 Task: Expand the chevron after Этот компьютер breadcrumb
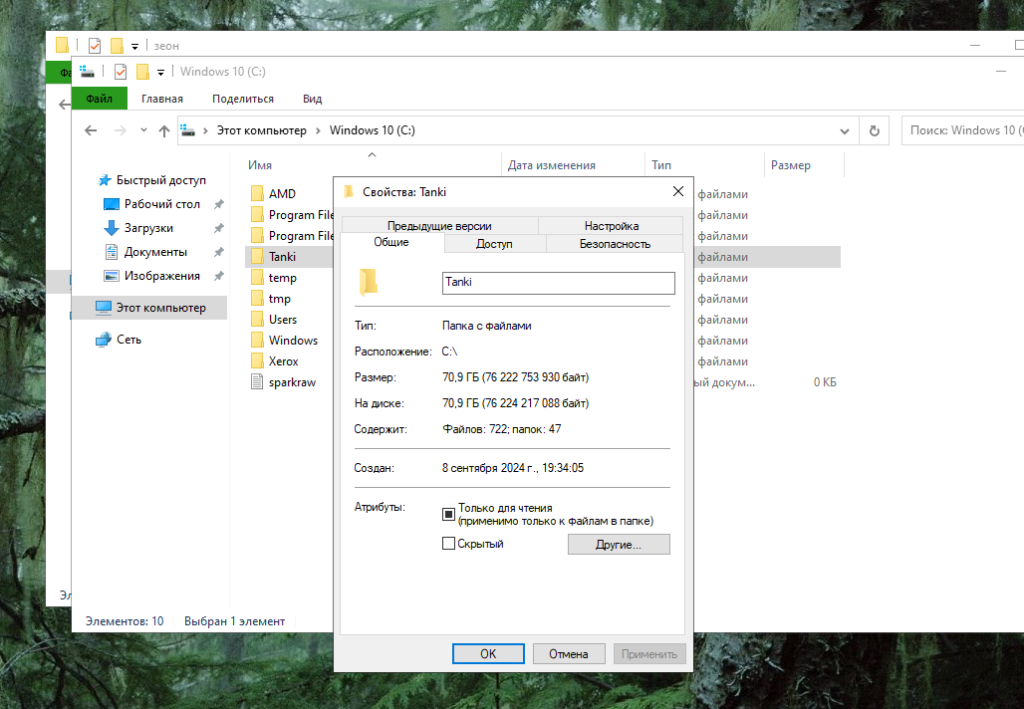click(318, 131)
